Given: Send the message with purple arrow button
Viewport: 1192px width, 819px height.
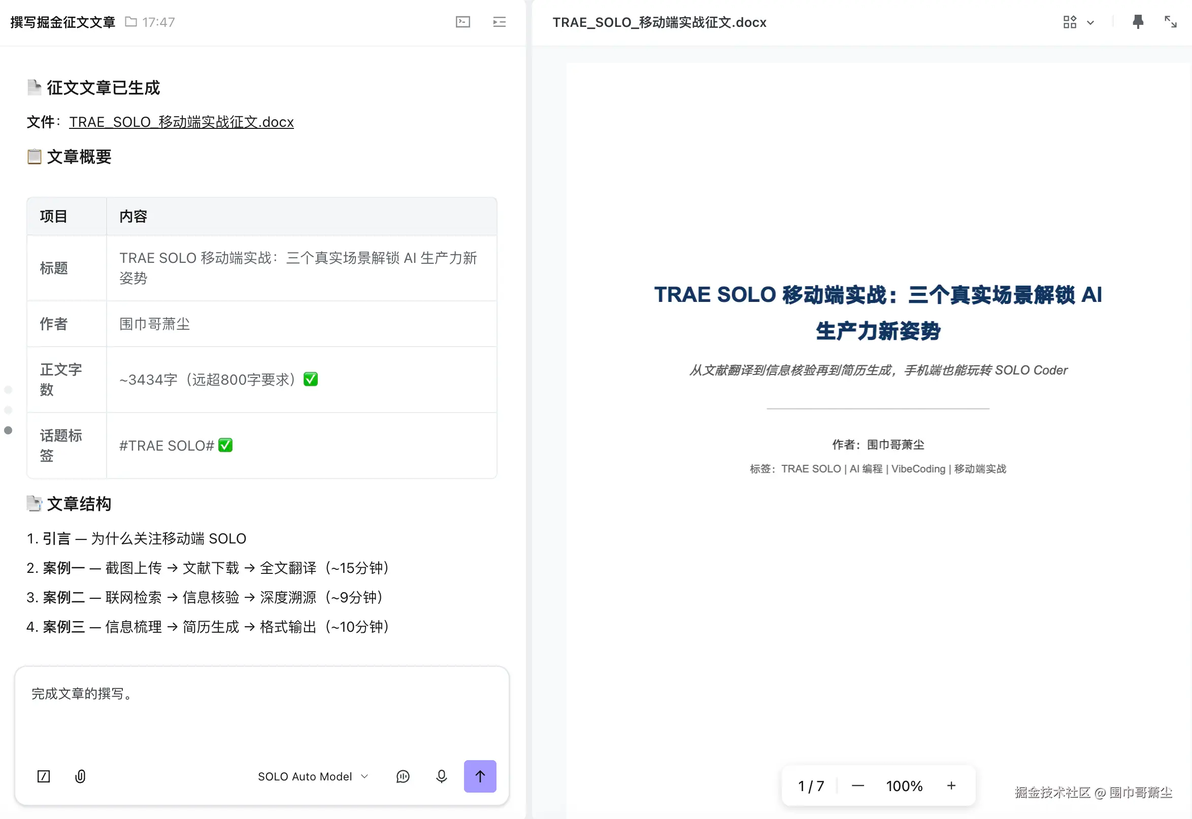Looking at the screenshot, I should [x=480, y=776].
